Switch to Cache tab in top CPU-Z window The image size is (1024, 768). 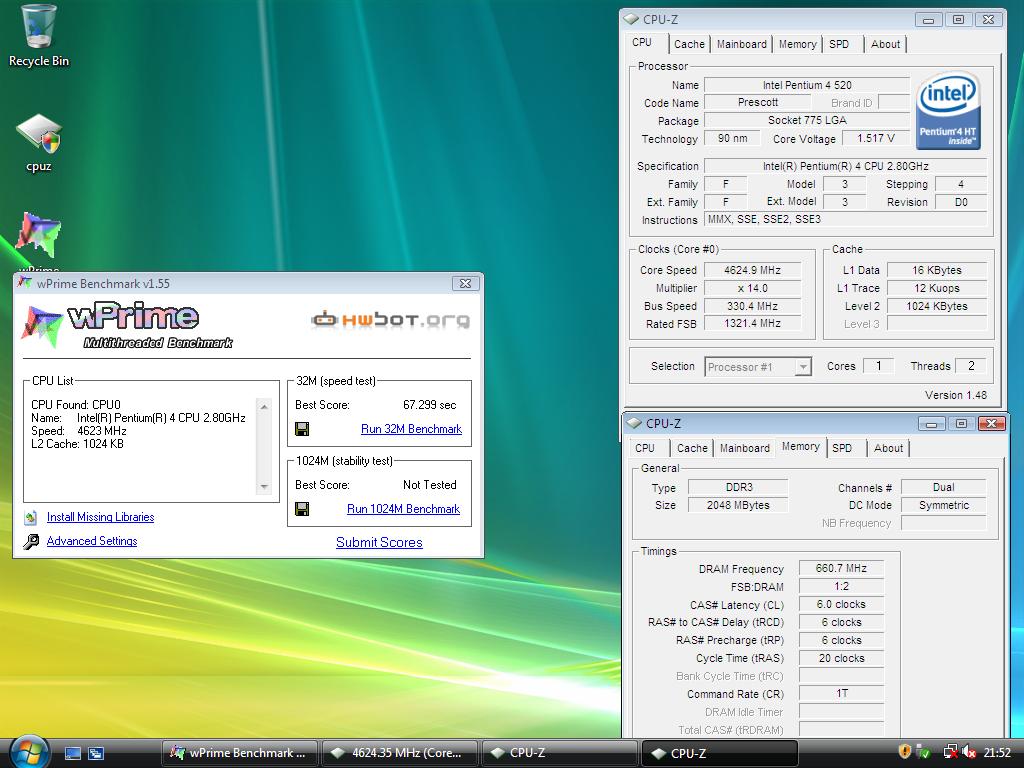[x=689, y=44]
